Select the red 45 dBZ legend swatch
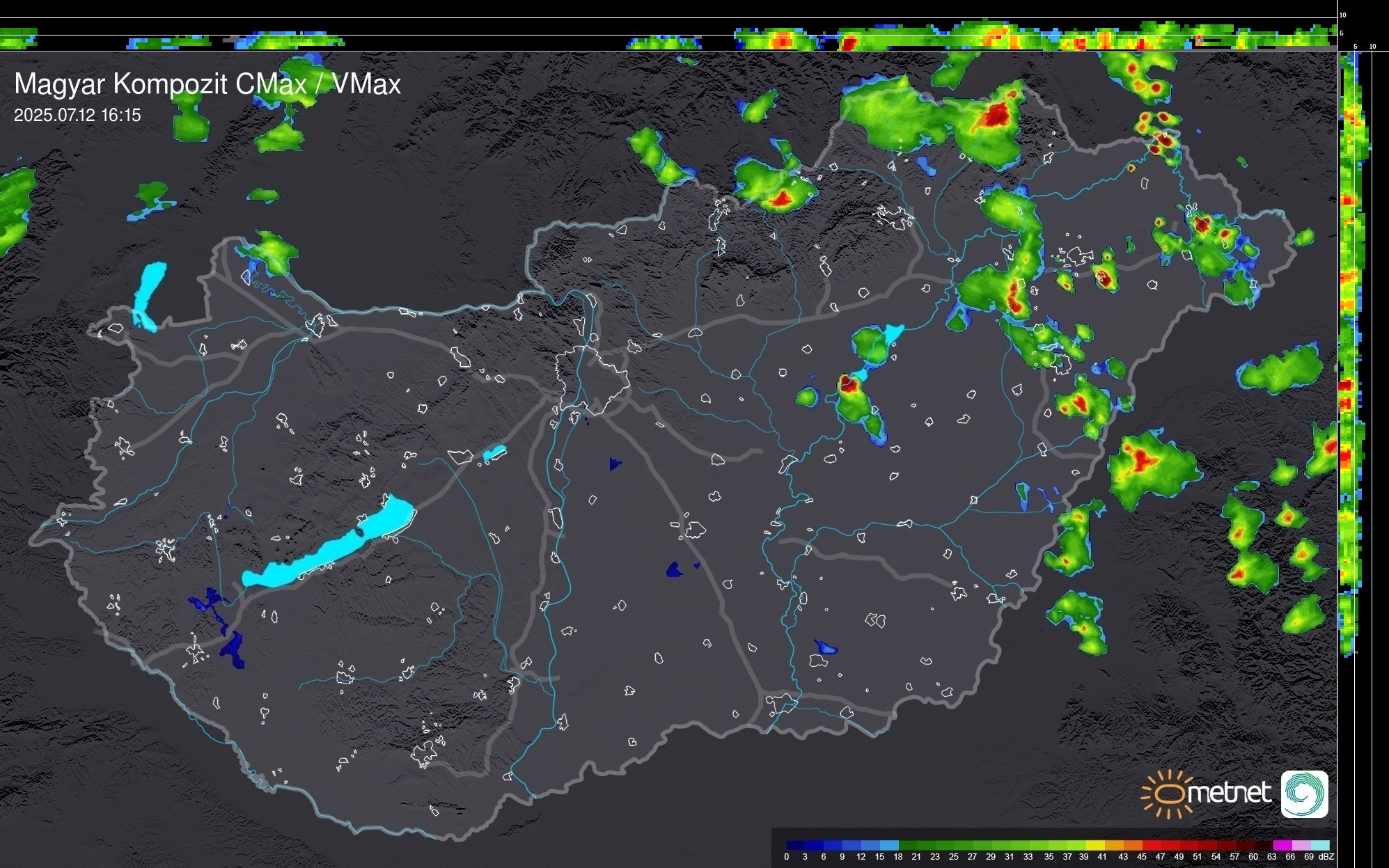 (1152, 846)
